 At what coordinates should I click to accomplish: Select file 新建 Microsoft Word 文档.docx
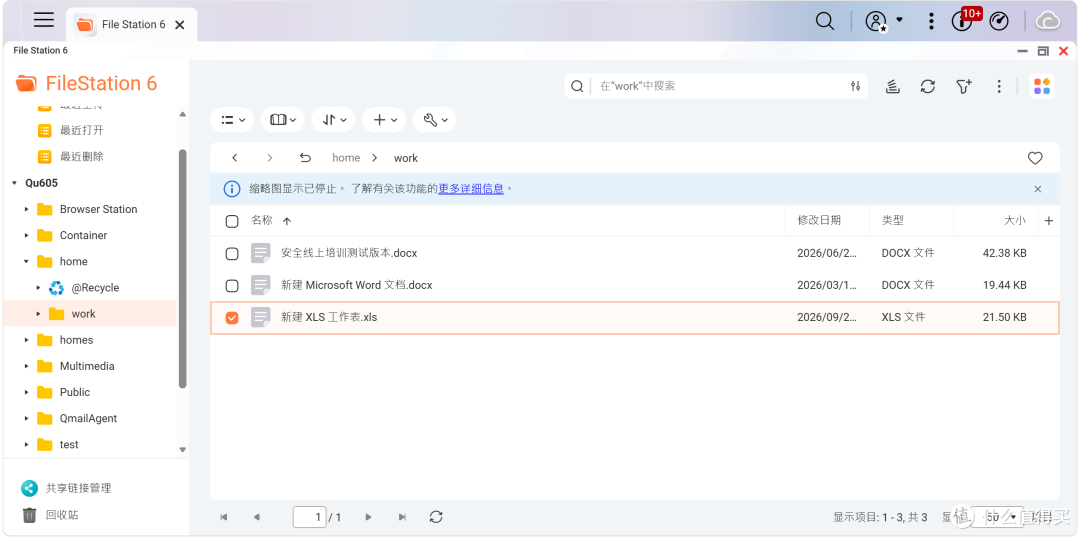(x=357, y=285)
